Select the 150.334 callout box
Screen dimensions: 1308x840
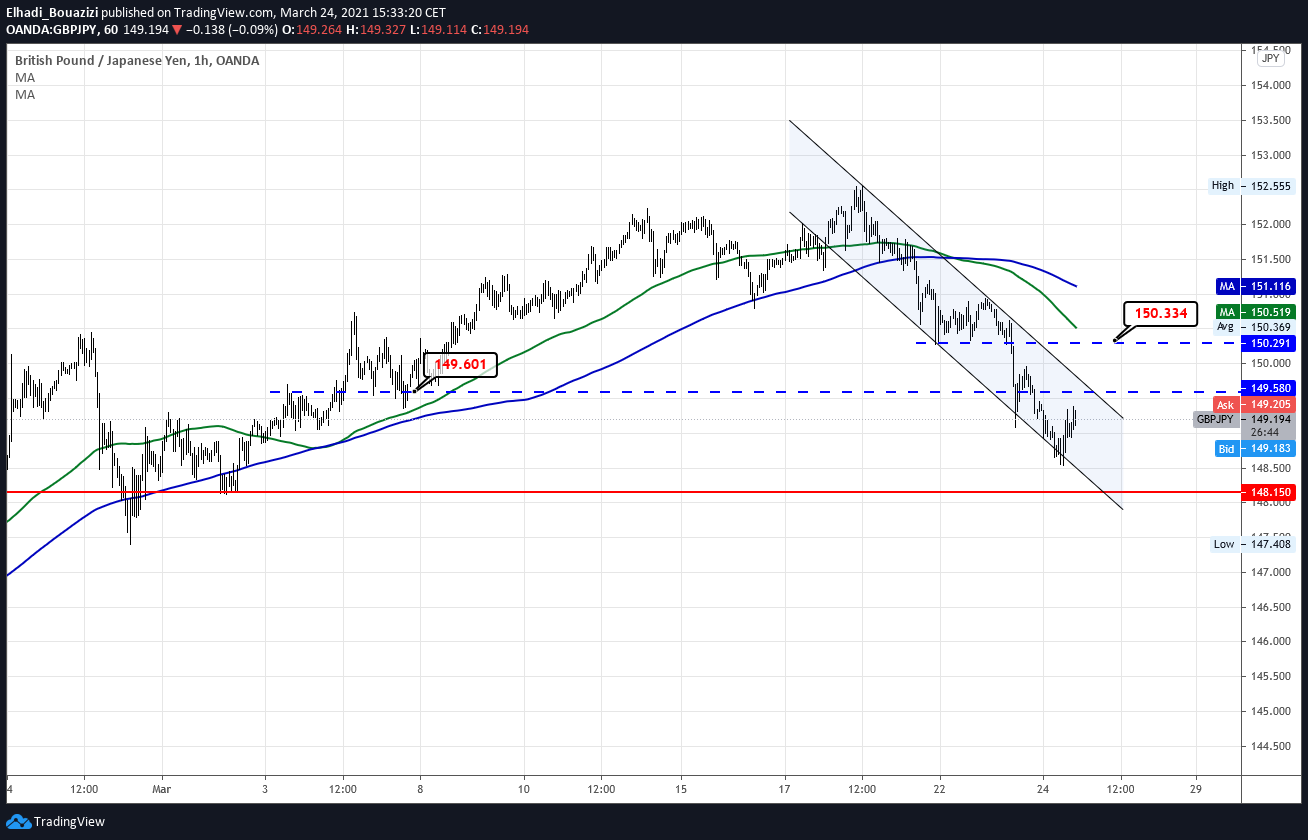(1160, 314)
